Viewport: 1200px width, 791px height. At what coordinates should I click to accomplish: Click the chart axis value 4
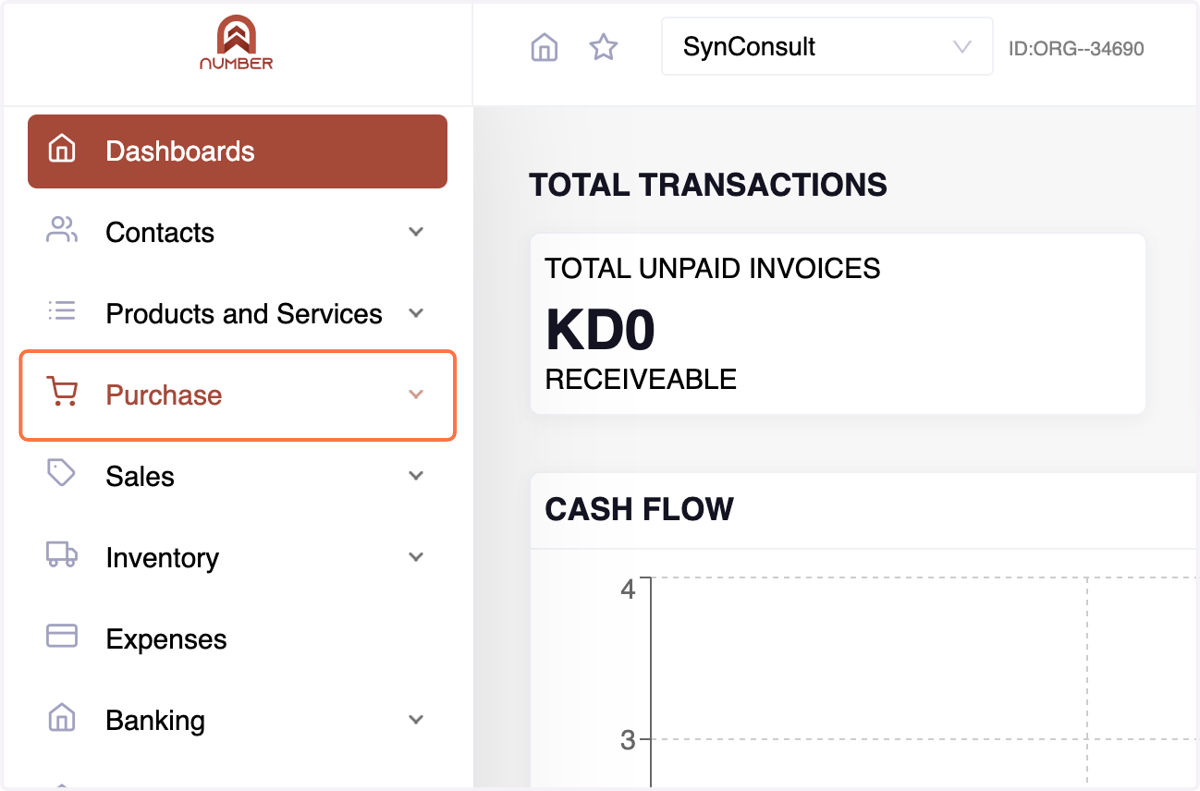point(628,589)
